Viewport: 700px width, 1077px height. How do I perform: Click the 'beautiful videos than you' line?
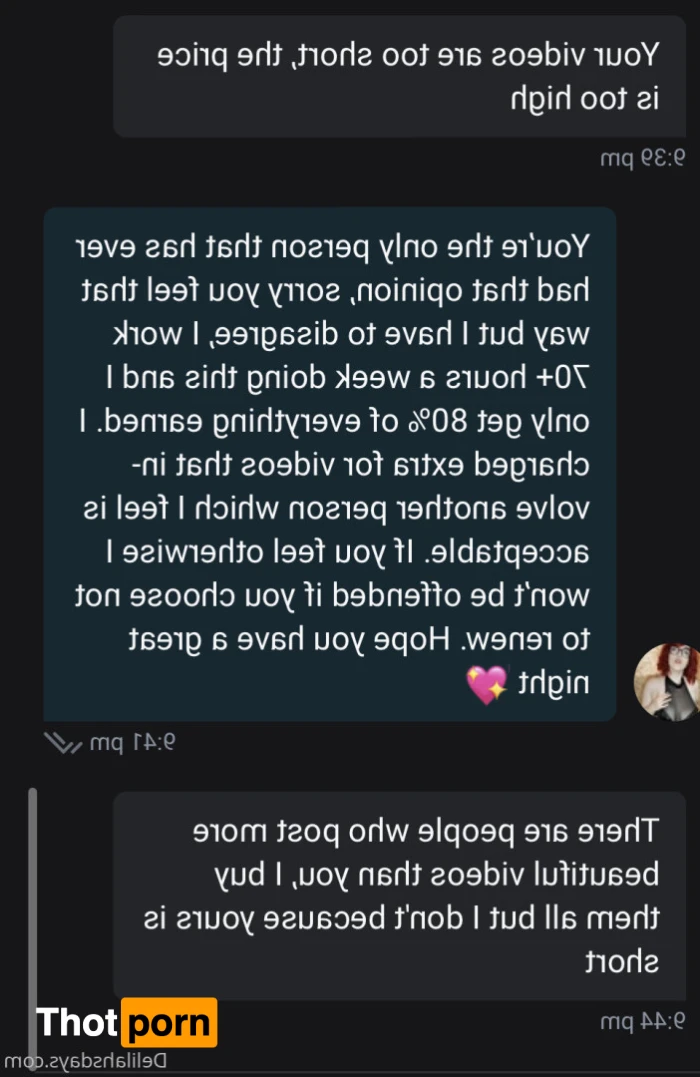click(437, 874)
